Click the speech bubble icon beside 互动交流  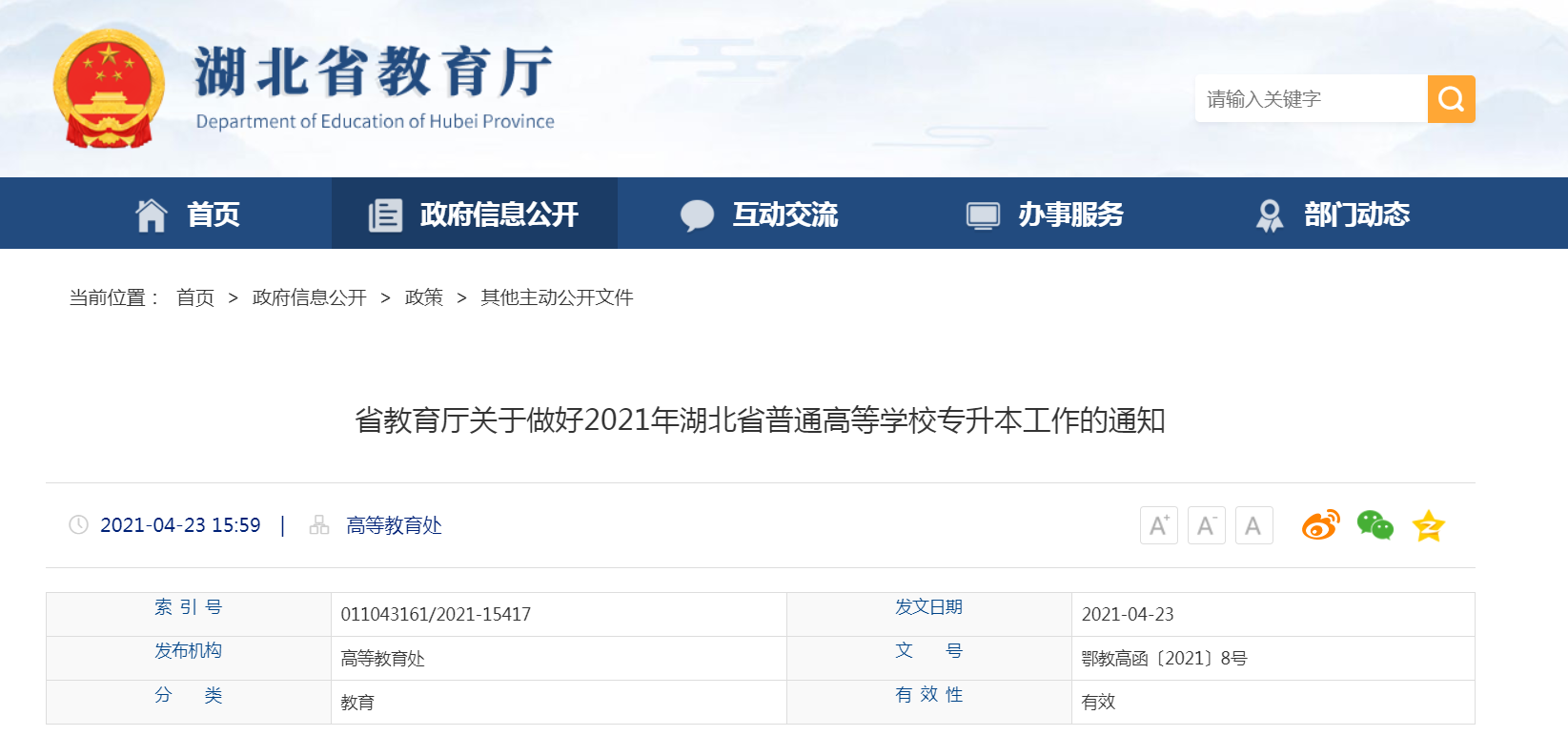click(x=697, y=215)
